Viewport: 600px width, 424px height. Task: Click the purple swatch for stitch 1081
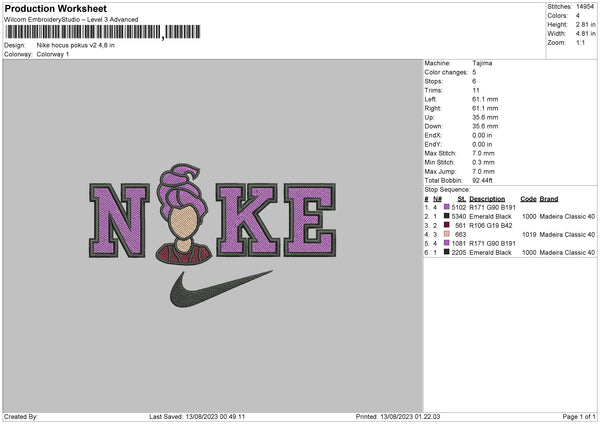[x=447, y=243]
